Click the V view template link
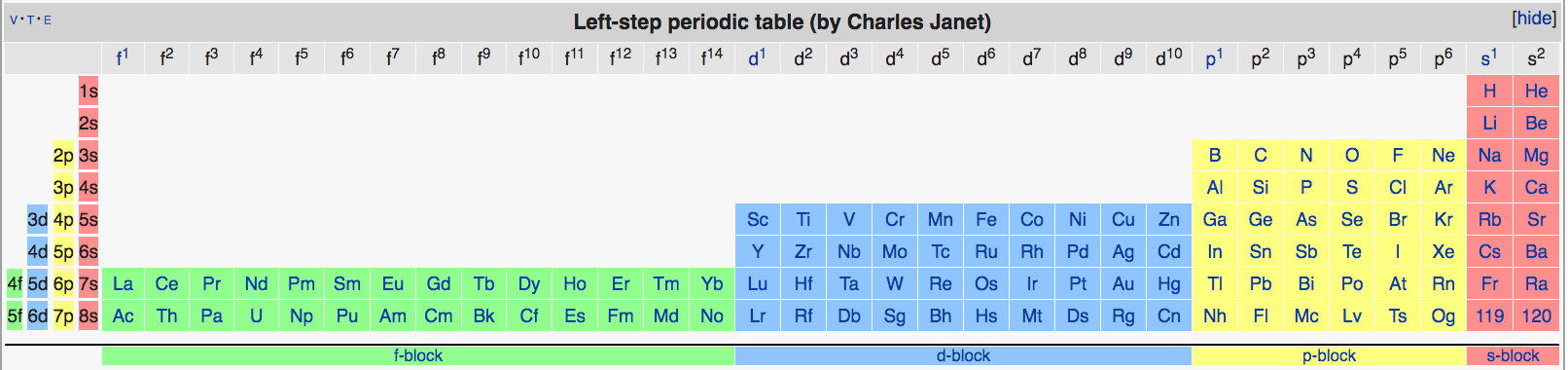This screenshot has height=370, width=1568. tap(14, 20)
